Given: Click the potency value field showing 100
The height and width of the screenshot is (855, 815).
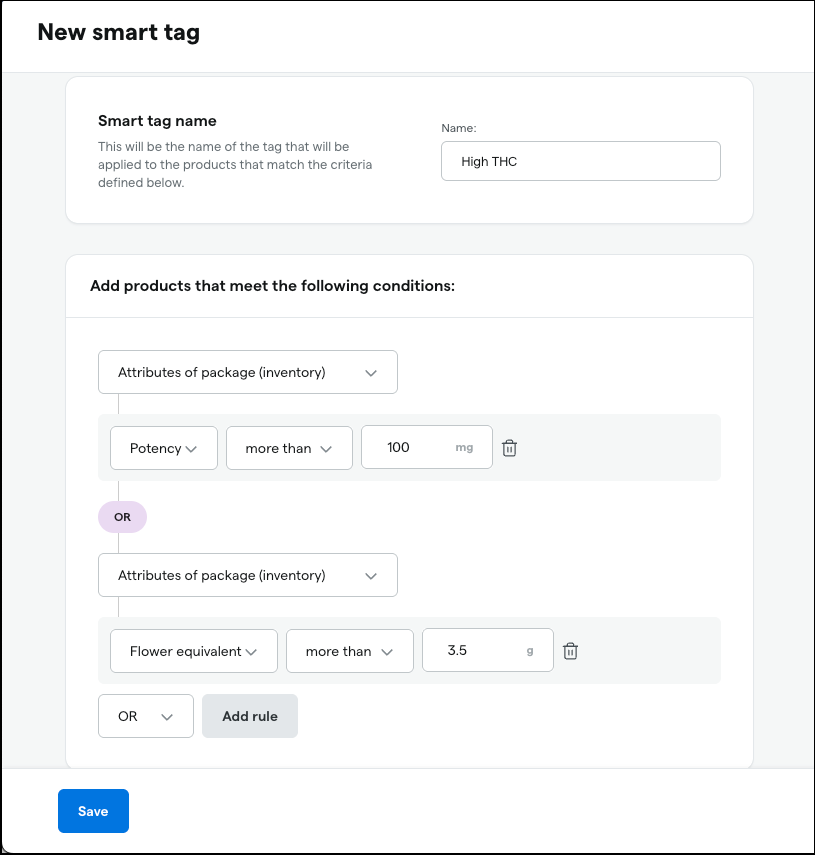Looking at the screenshot, I should click(426, 447).
